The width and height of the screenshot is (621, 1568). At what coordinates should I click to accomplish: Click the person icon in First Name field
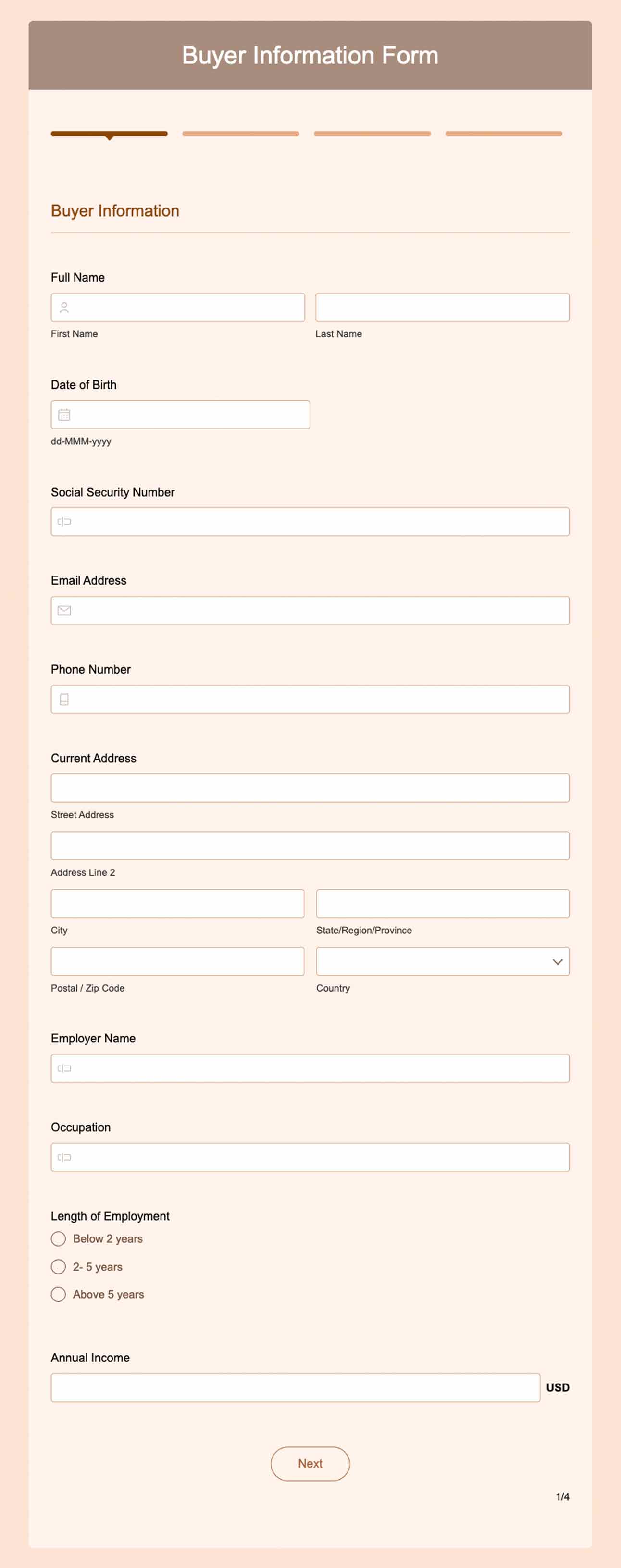point(64,307)
